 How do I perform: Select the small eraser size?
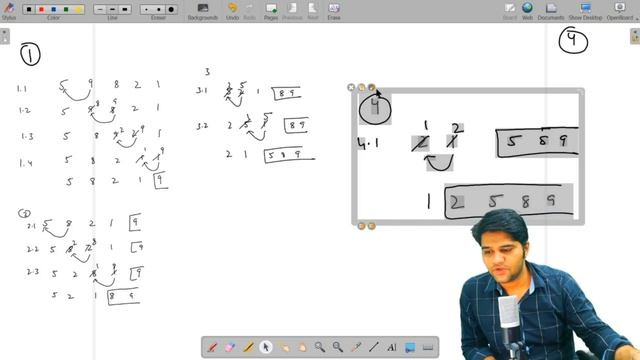pyautogui.click(x=147, y=9)
